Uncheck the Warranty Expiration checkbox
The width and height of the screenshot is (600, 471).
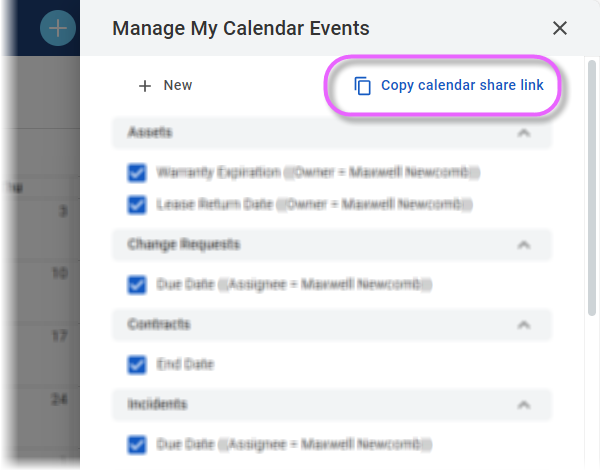tap(137, 173)
